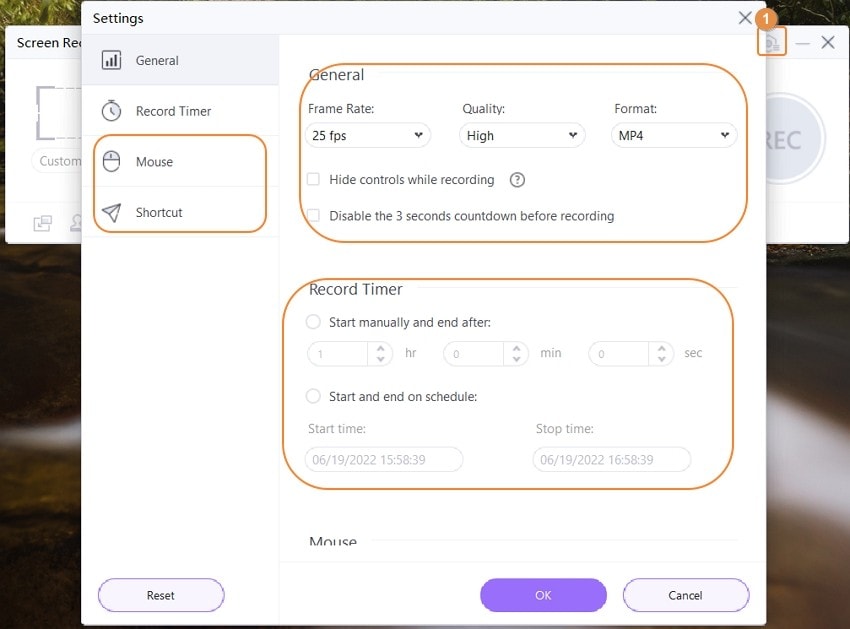Click the Start time date field
850x629 pixels.
tap(384, 460)
